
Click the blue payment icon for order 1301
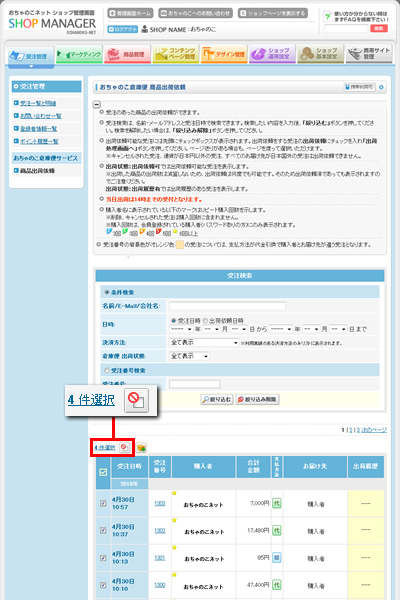[x=276, y=558]
